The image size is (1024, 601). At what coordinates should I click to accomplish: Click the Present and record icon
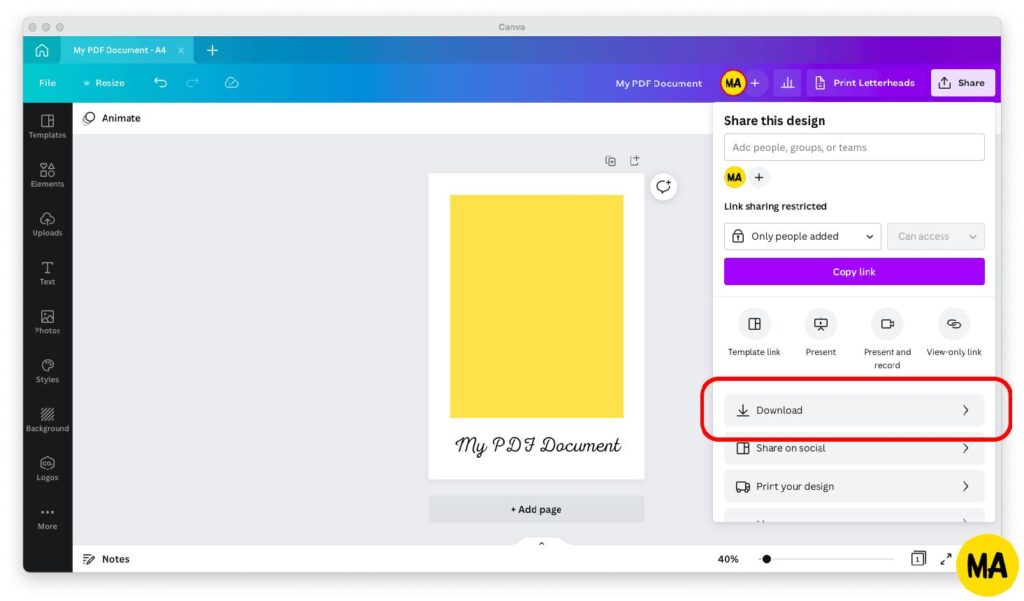point(887,324)
